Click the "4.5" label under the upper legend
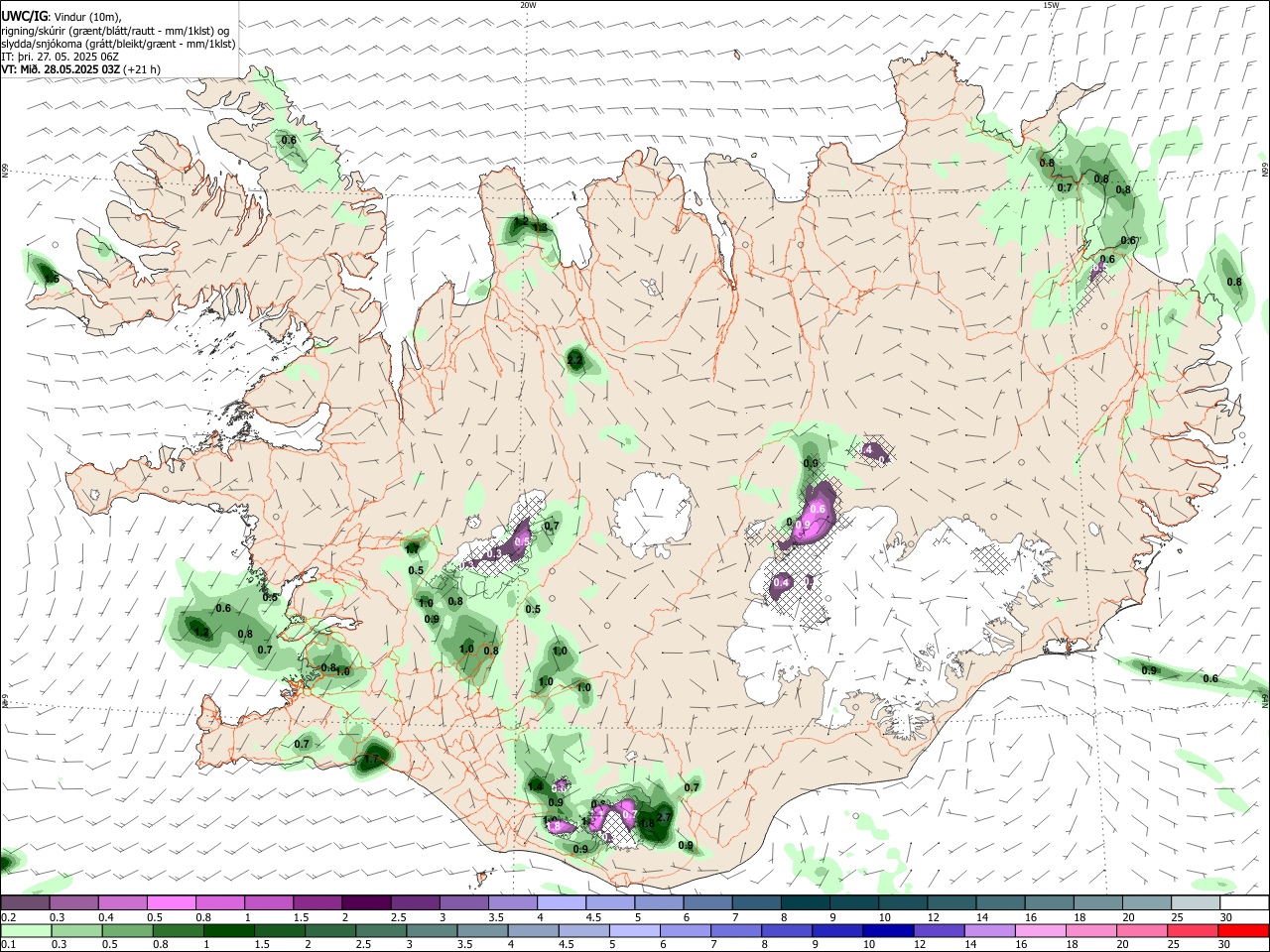 coord(593,917)
